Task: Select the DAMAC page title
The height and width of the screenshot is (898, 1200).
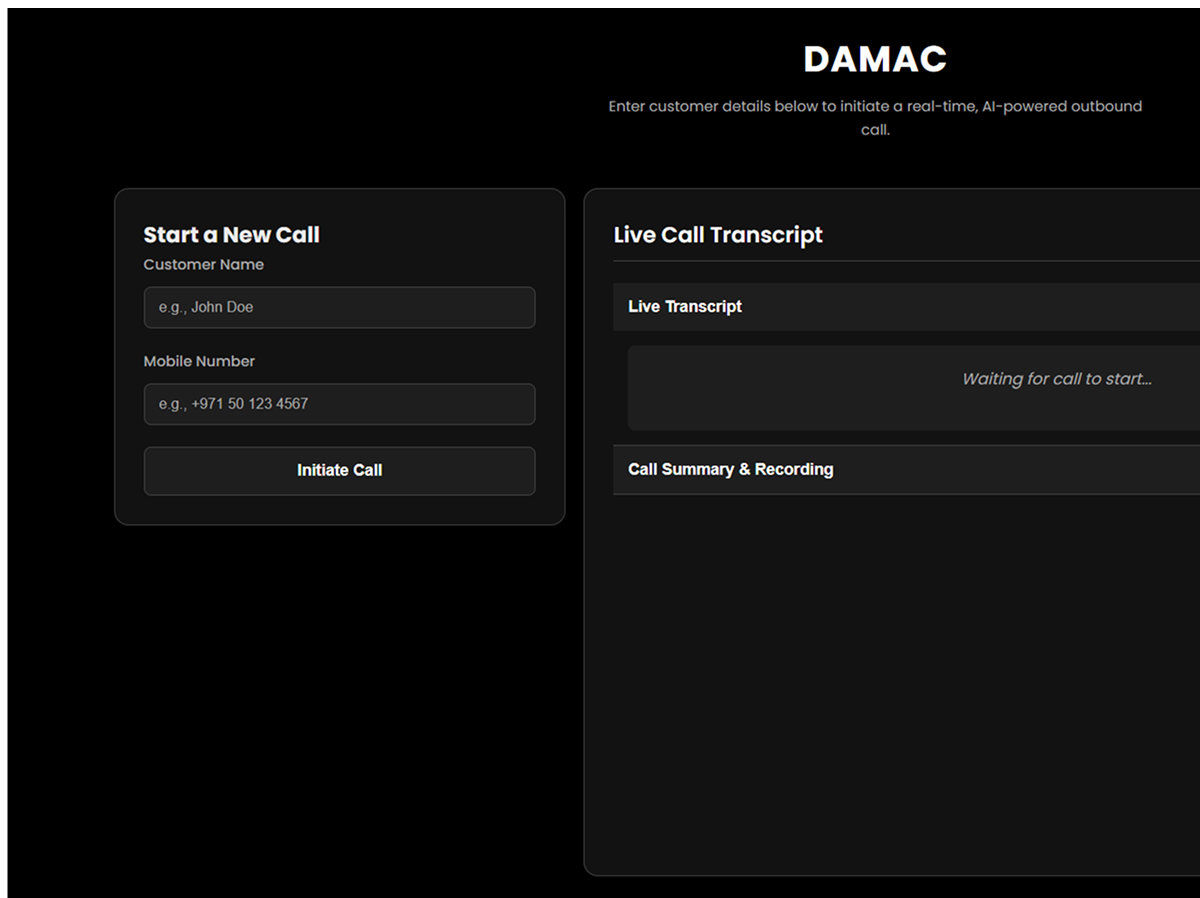Action: pyautogui.click(x=874, y=59)
